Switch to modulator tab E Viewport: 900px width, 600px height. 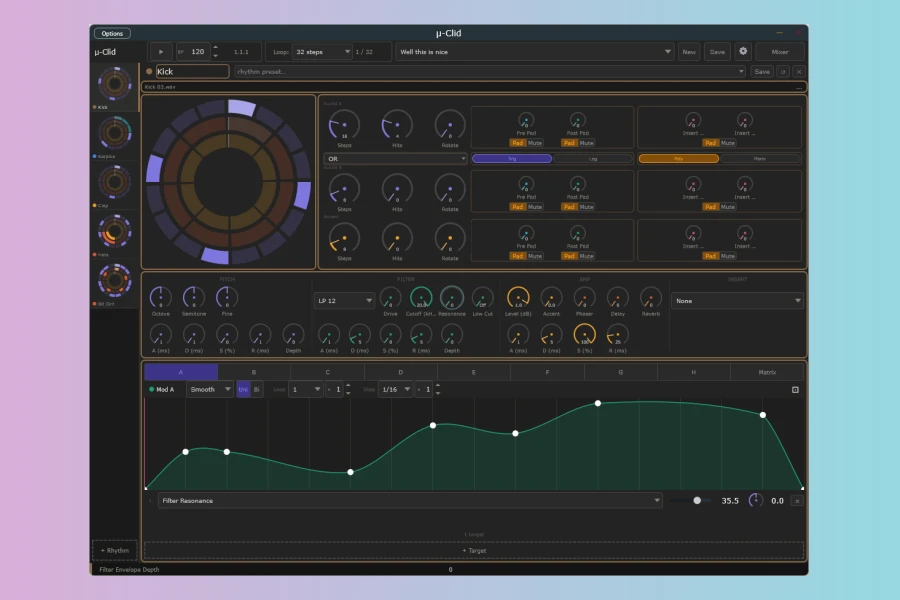474,372
